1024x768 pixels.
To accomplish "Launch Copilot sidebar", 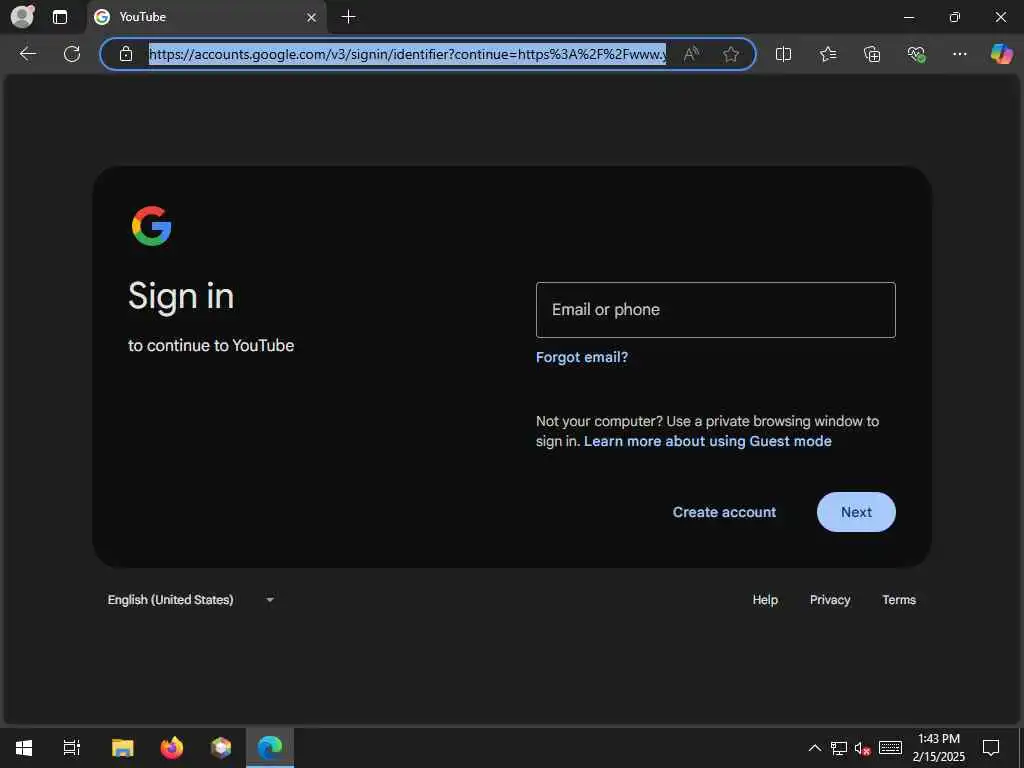I will coord(1001,54).
